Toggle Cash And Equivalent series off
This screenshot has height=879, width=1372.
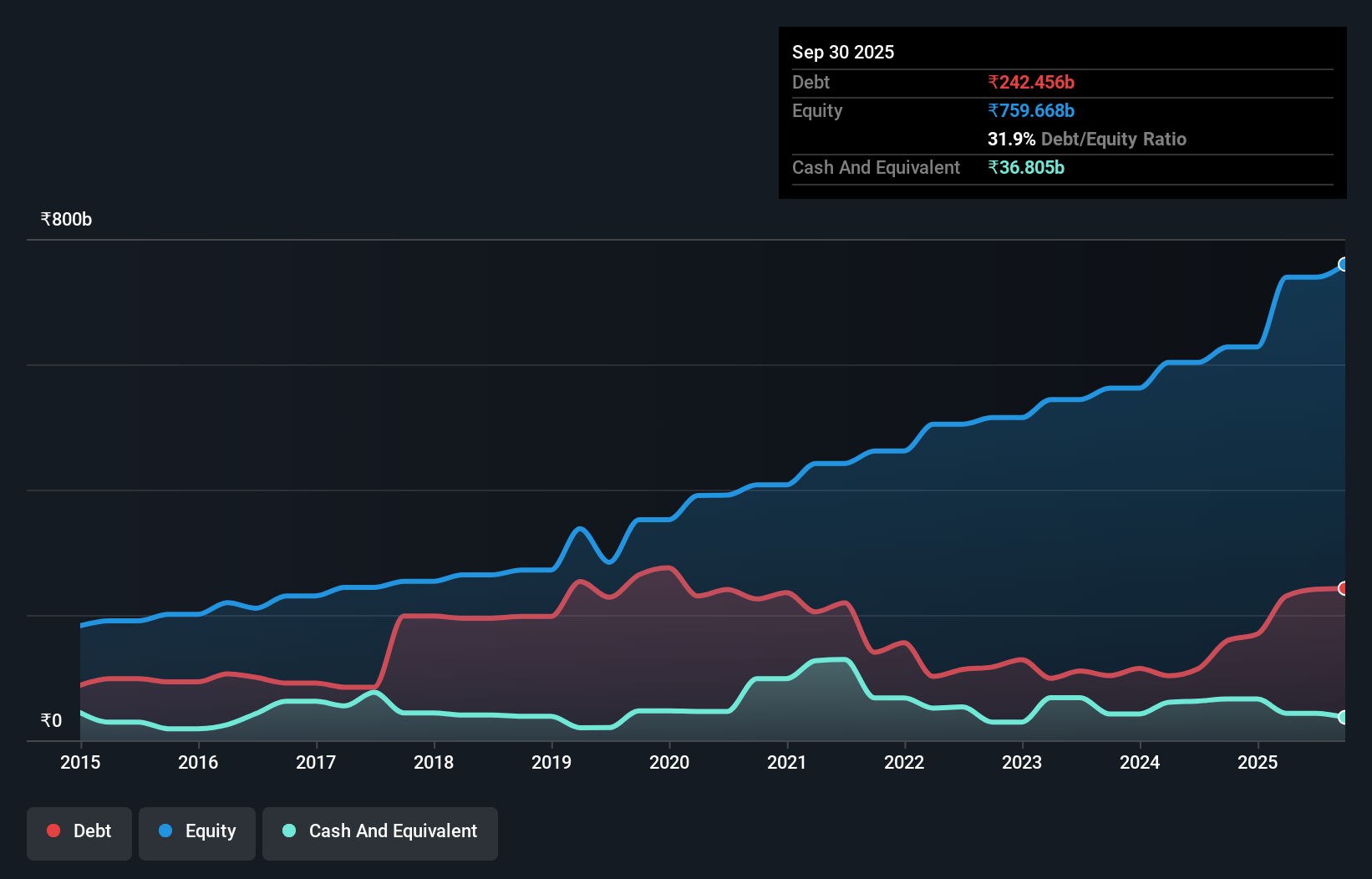tap(379, 832)
